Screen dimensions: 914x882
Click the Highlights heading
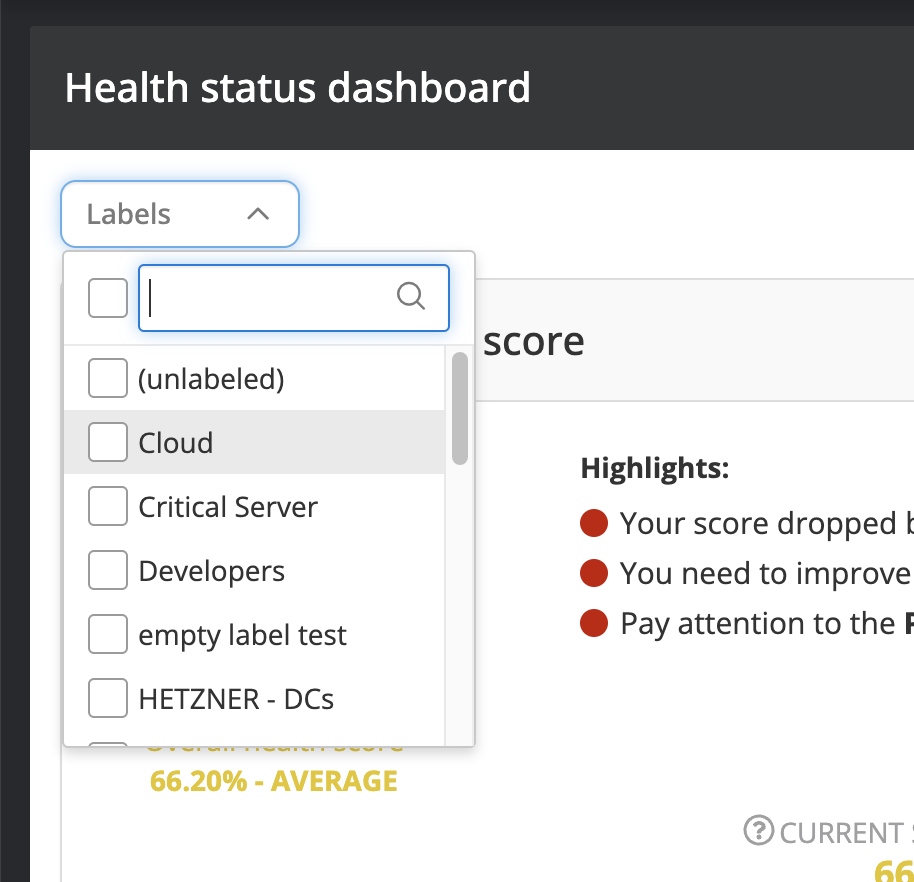coord(655,468)
